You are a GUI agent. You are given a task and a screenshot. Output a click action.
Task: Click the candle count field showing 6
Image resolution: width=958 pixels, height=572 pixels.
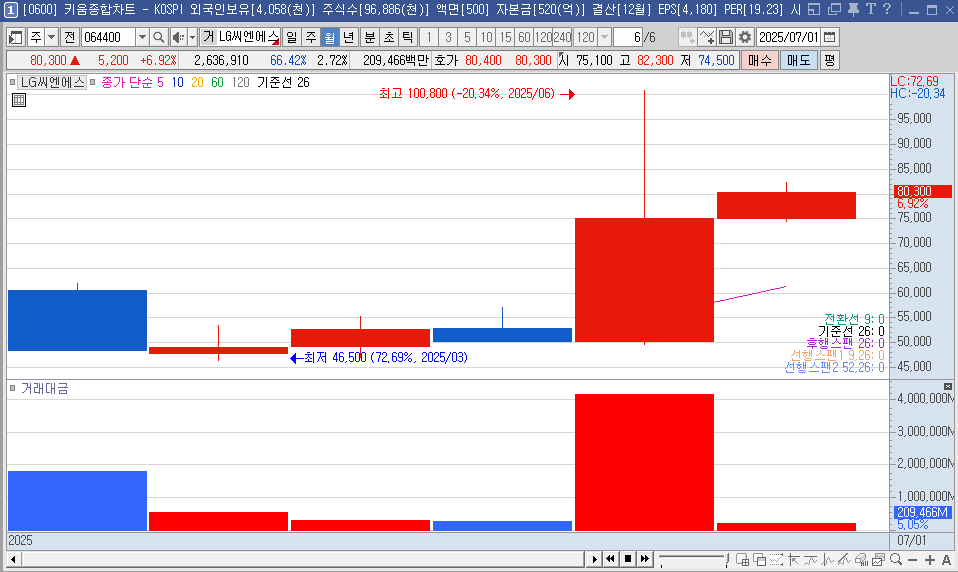[x=627, y=37]
